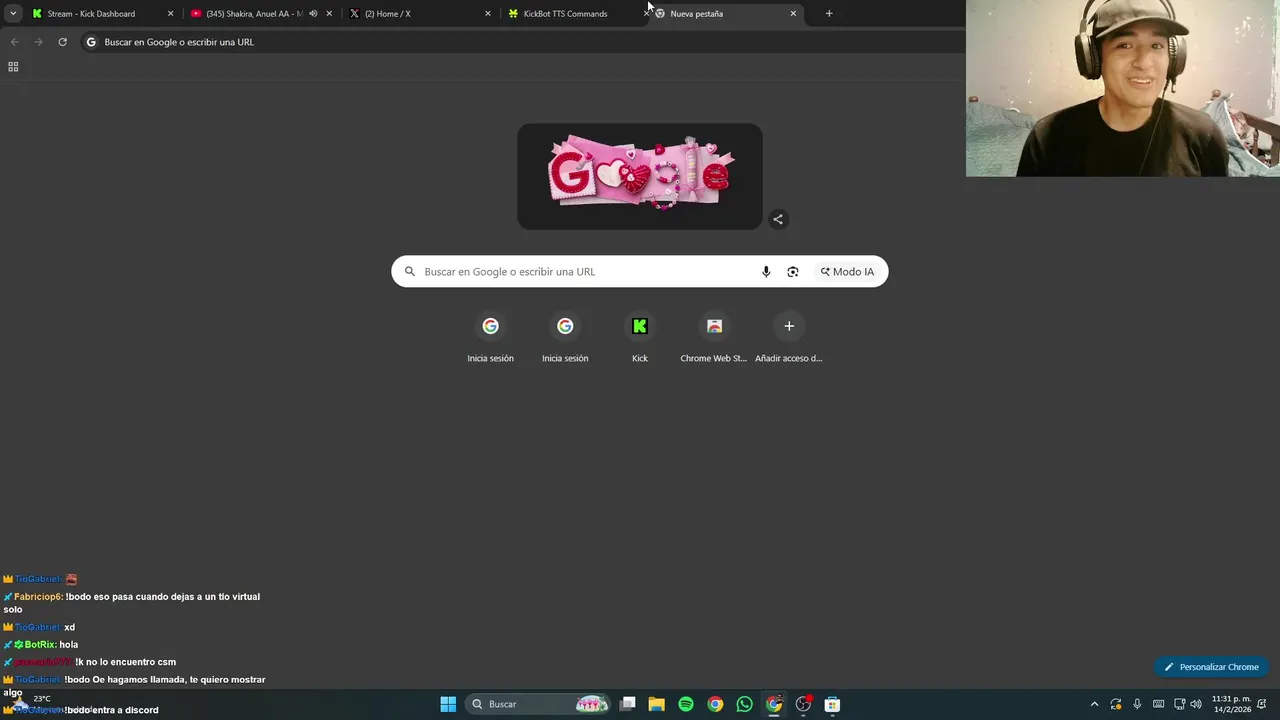1280x720 pixels.
Task: Open the Windows Start menu
Action: coord(448,704)
